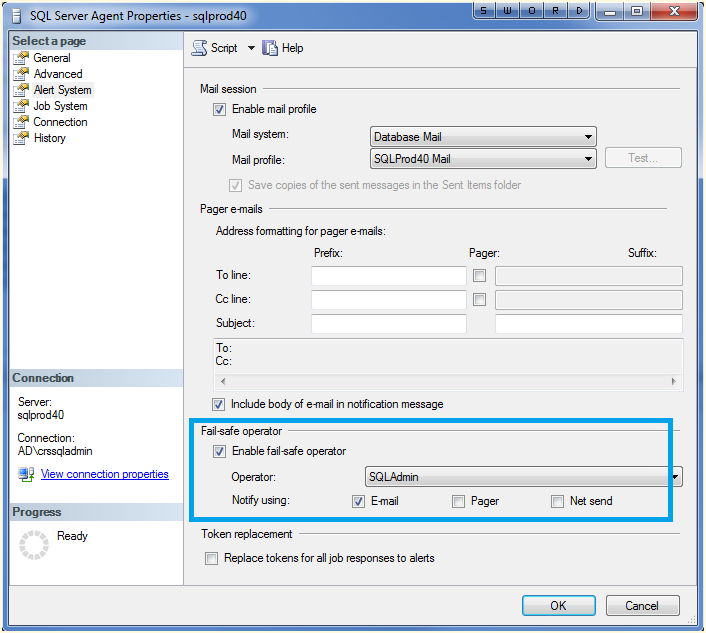The height and width of the screenshot is (633, 706).
Task: Toggle Enable mail profile checkbox
Action: click(x=220, y=109)
